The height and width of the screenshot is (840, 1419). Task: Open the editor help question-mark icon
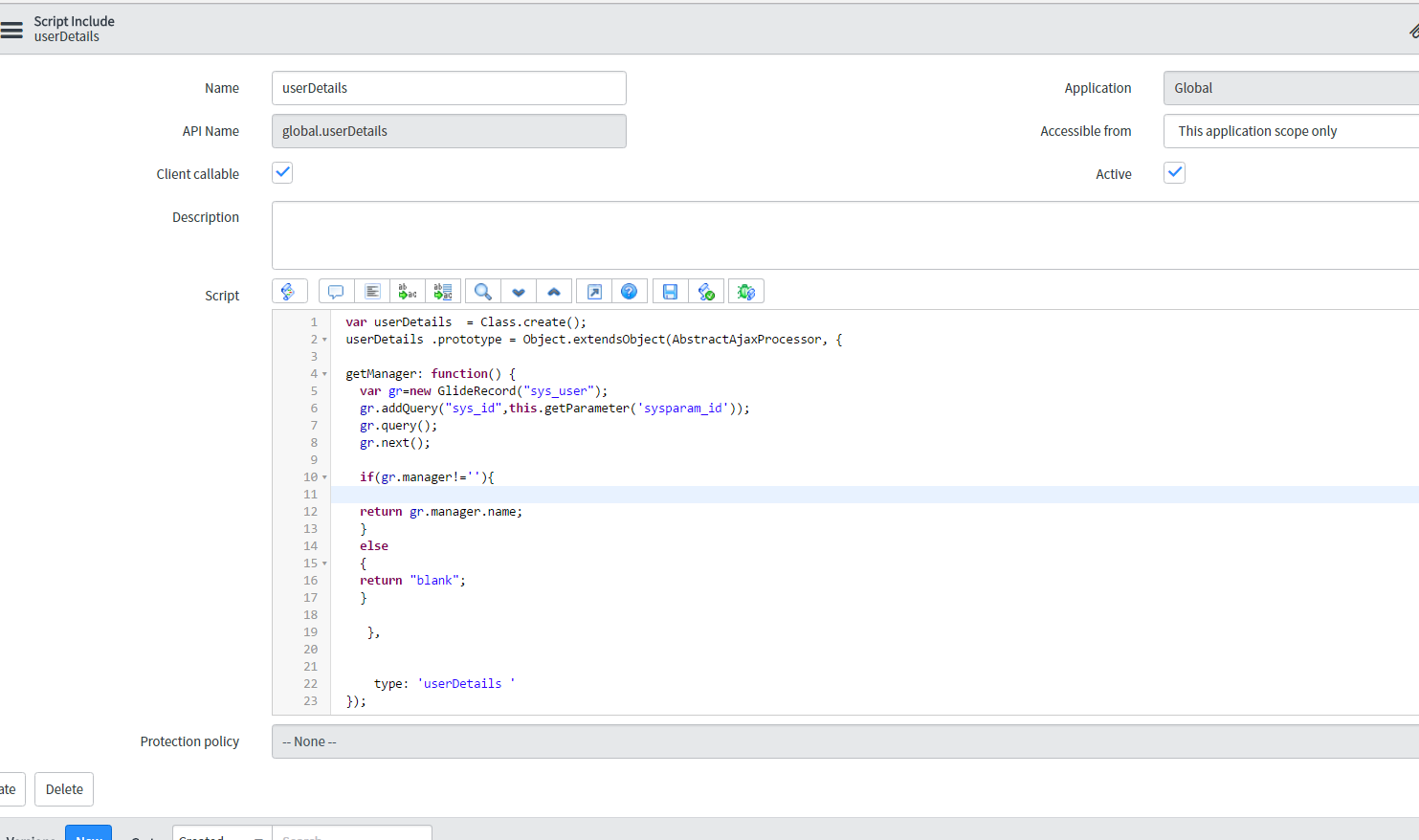[x=630, y=292]
